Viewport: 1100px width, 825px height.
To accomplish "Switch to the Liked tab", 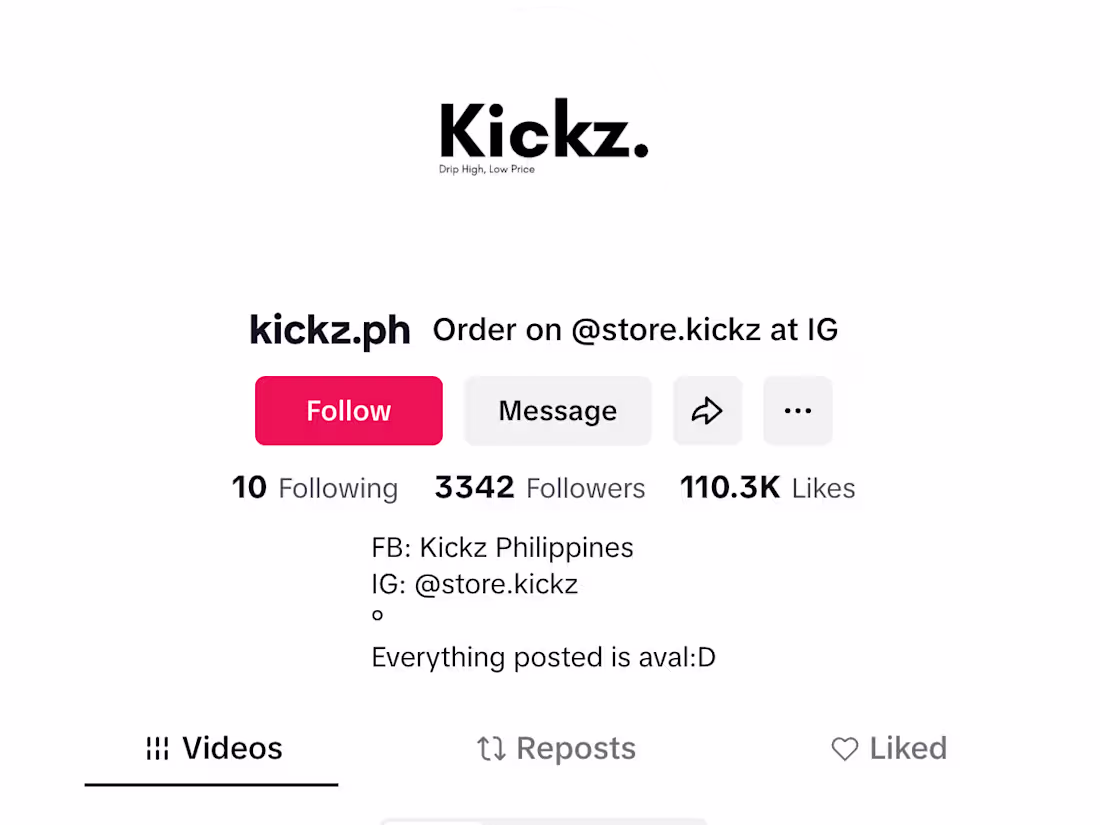I will pos(889,748).
